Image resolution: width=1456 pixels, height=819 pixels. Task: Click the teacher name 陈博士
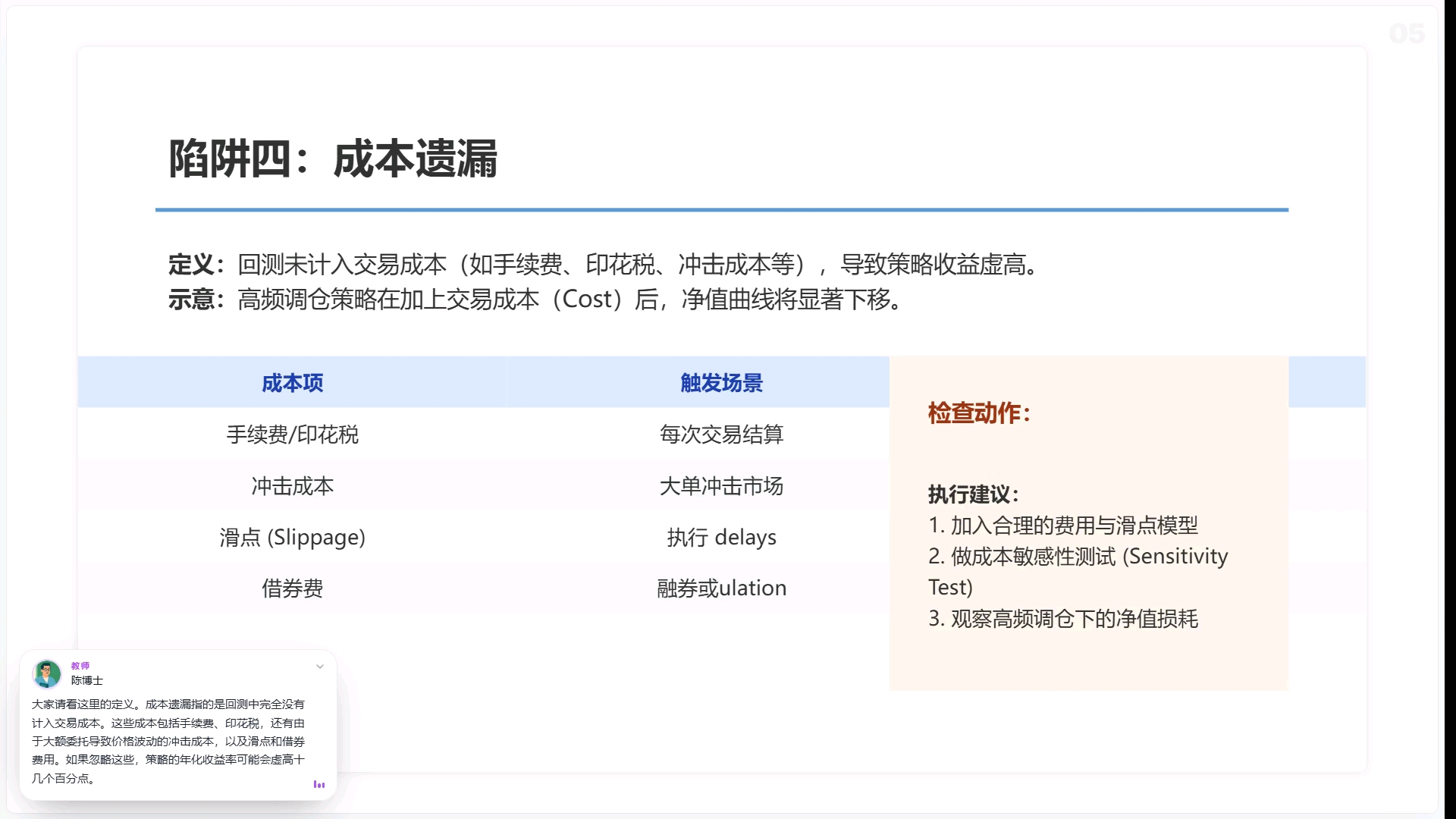click(87, 680)
